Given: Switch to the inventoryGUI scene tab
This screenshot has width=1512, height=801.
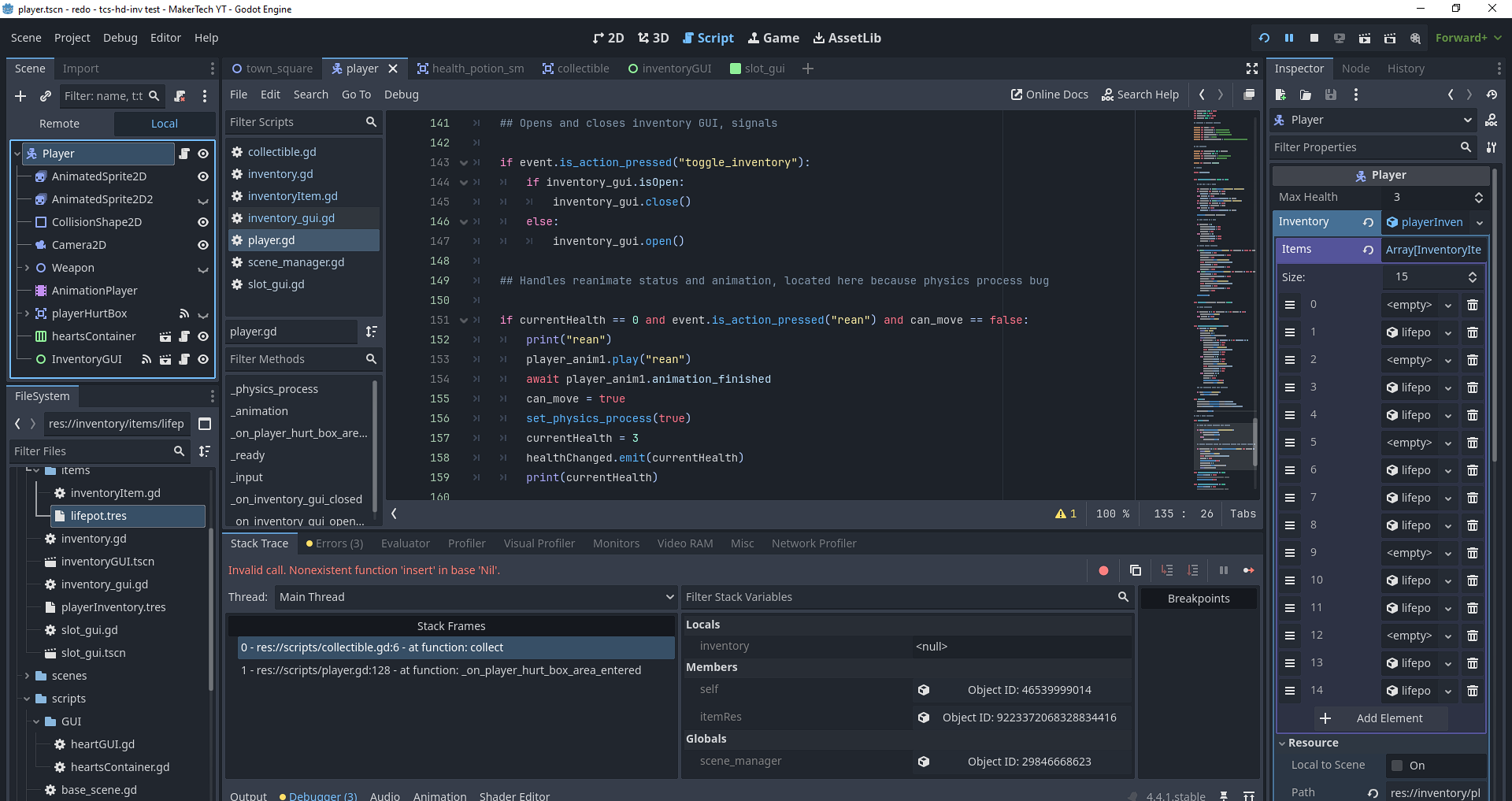Looking at the screenshot, I should click(669, 69).
